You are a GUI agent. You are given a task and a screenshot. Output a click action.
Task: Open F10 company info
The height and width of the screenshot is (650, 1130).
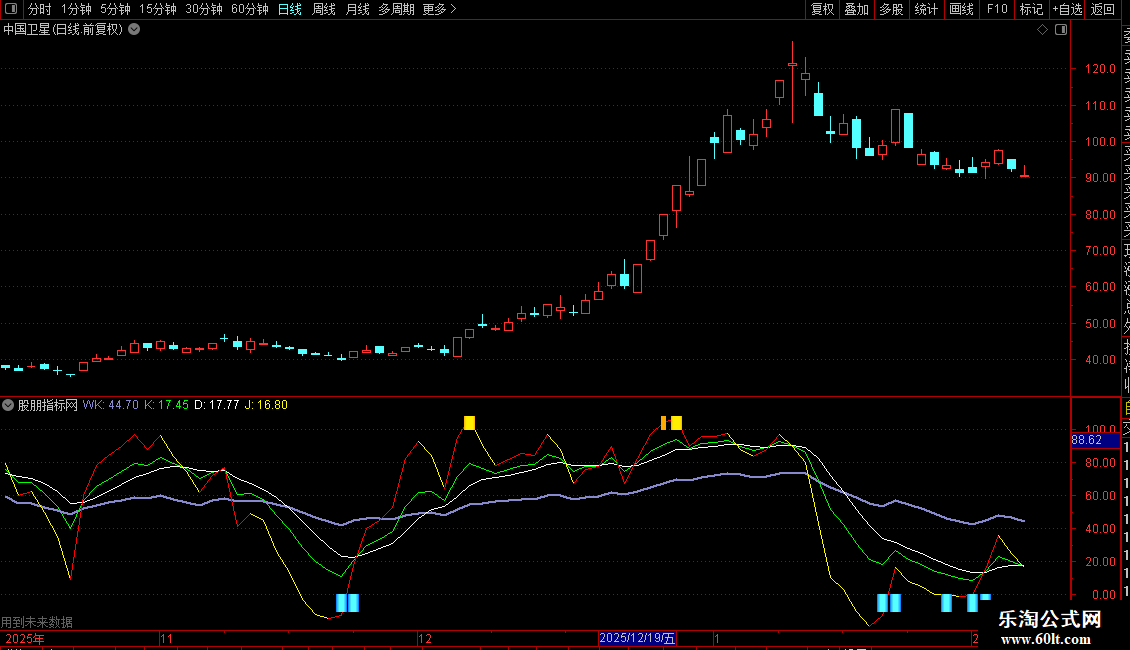pos(997,9)
